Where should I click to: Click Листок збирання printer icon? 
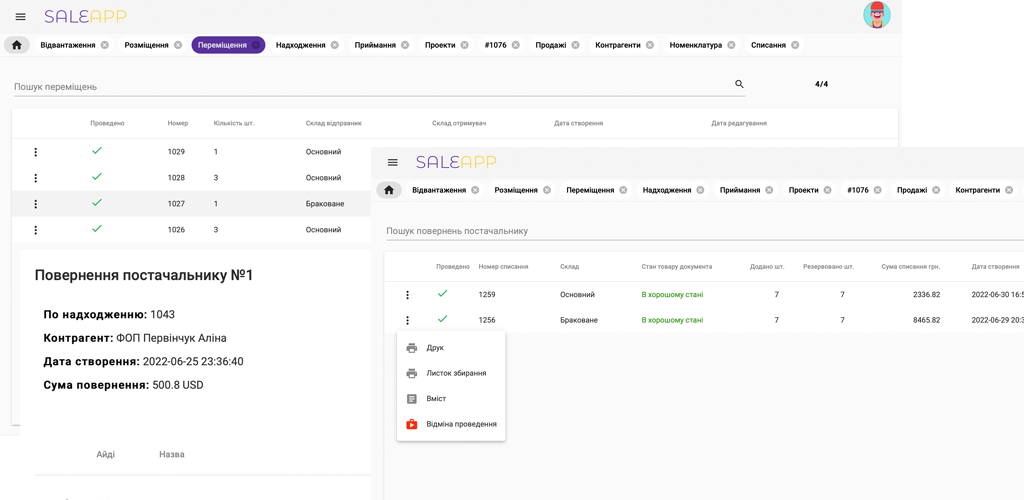coord(411,373)
